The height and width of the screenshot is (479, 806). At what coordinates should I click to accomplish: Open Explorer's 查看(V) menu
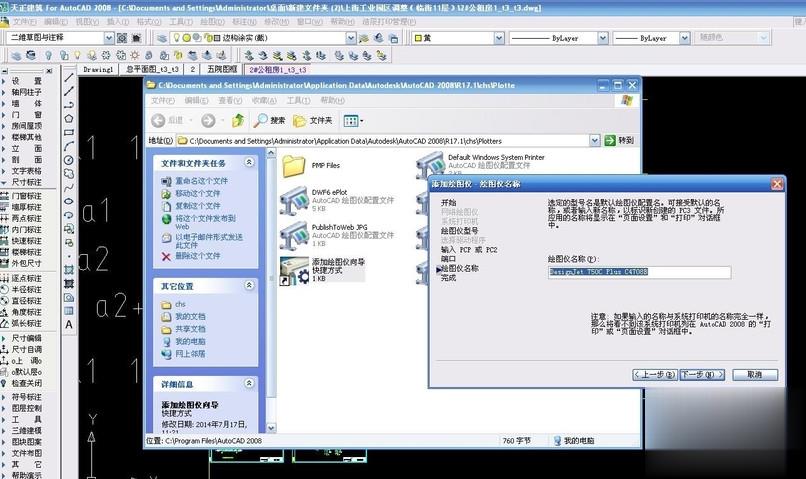click(x=230, y=100)
